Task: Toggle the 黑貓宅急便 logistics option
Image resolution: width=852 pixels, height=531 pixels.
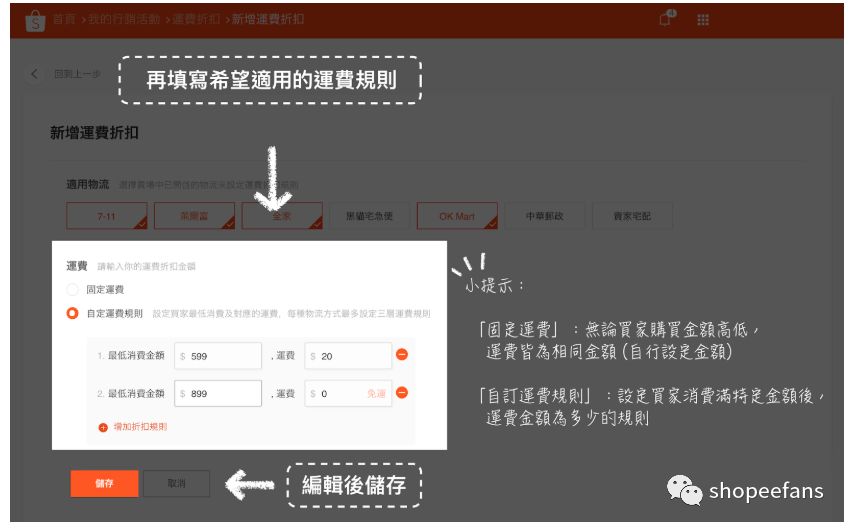Action: pyautogui.click(x=369, y=216)
